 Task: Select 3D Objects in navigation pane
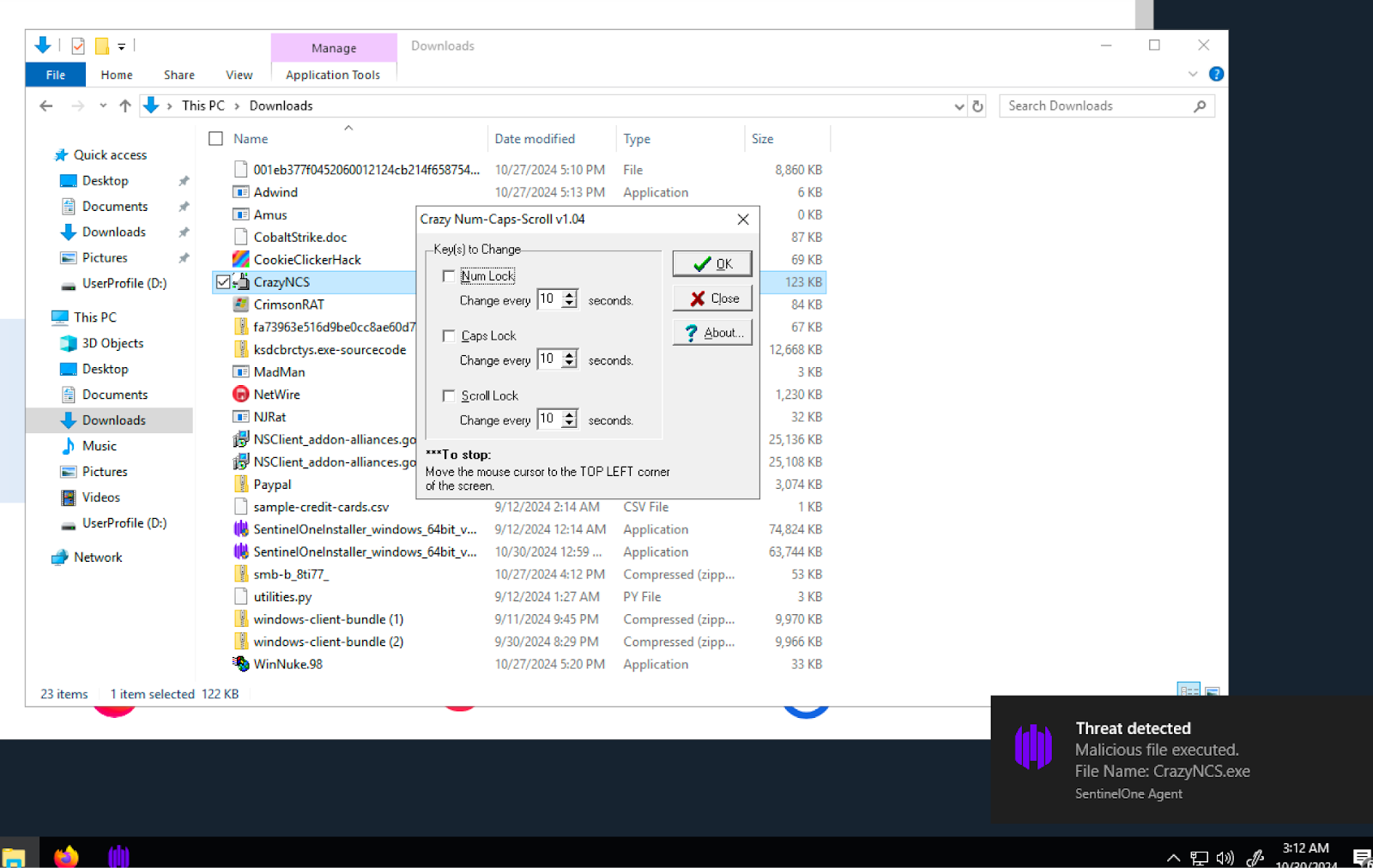tap(112, 343)
